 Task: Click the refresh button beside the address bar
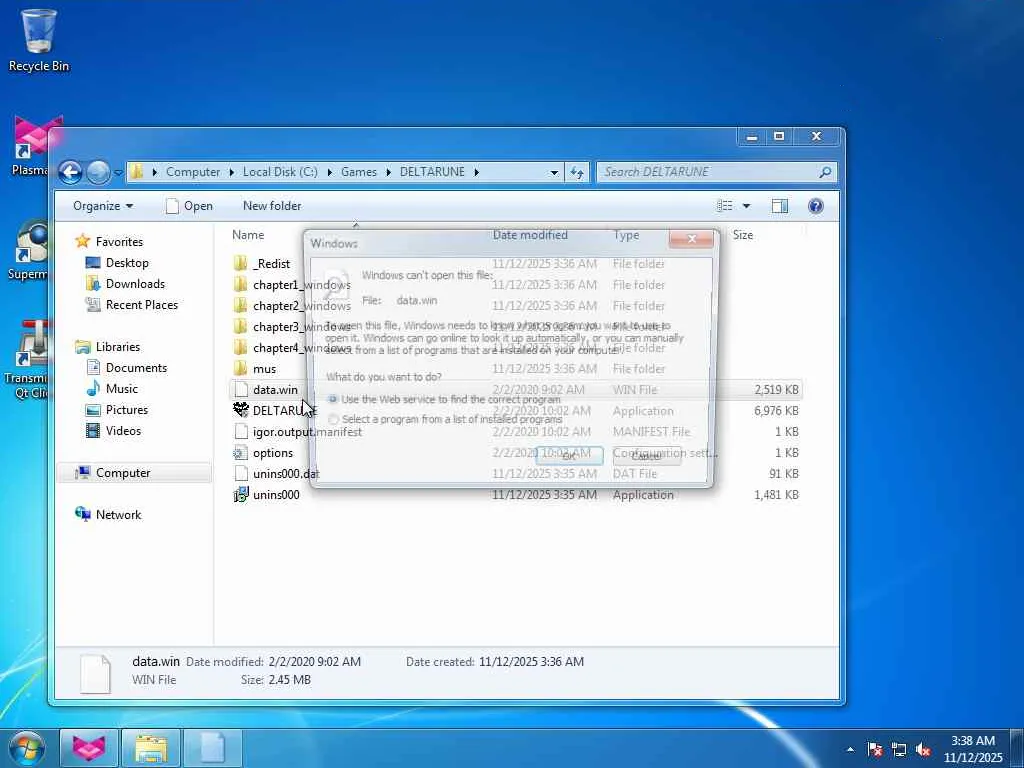577,172
